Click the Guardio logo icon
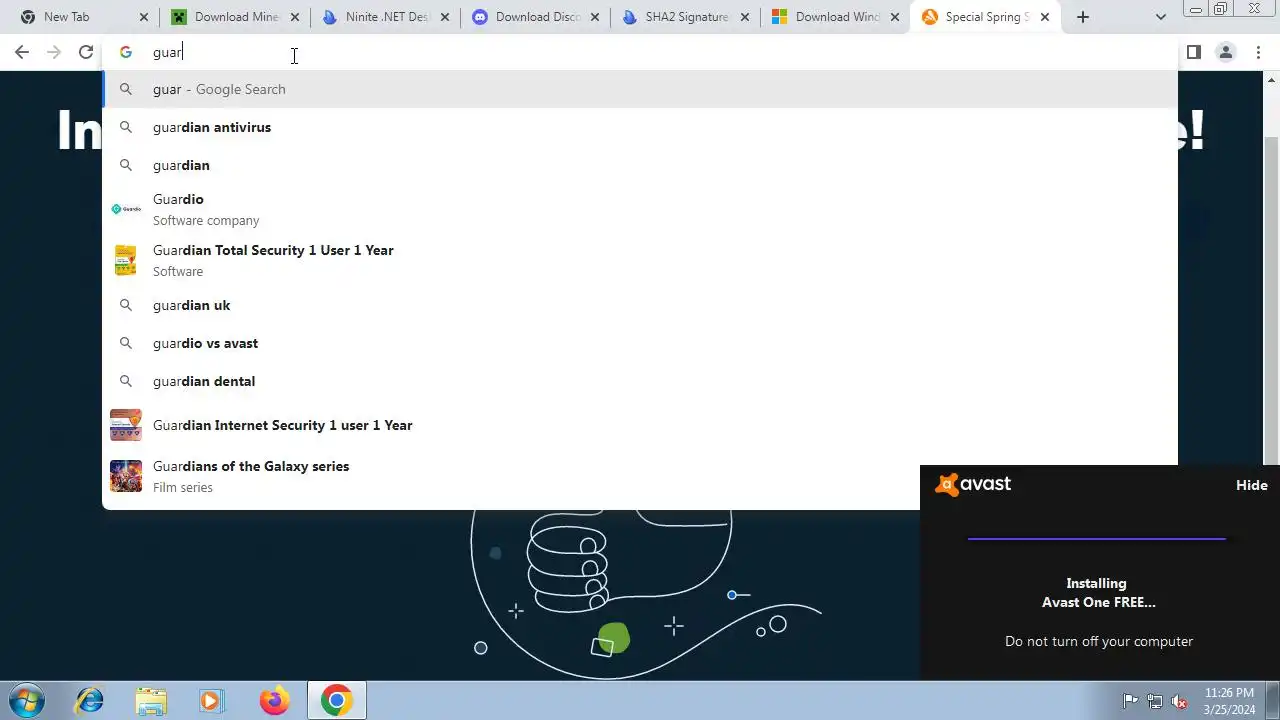The height and width of the screenshot is (720, 1280). coord(126,209)
